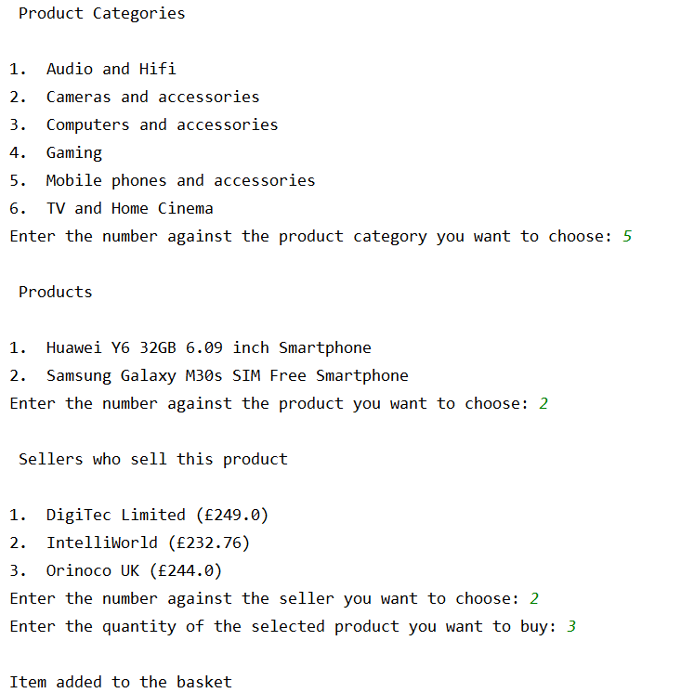Select the 'Audio and Hifi' category line
This screenshot has width=681, height=693.
[110, 69]
